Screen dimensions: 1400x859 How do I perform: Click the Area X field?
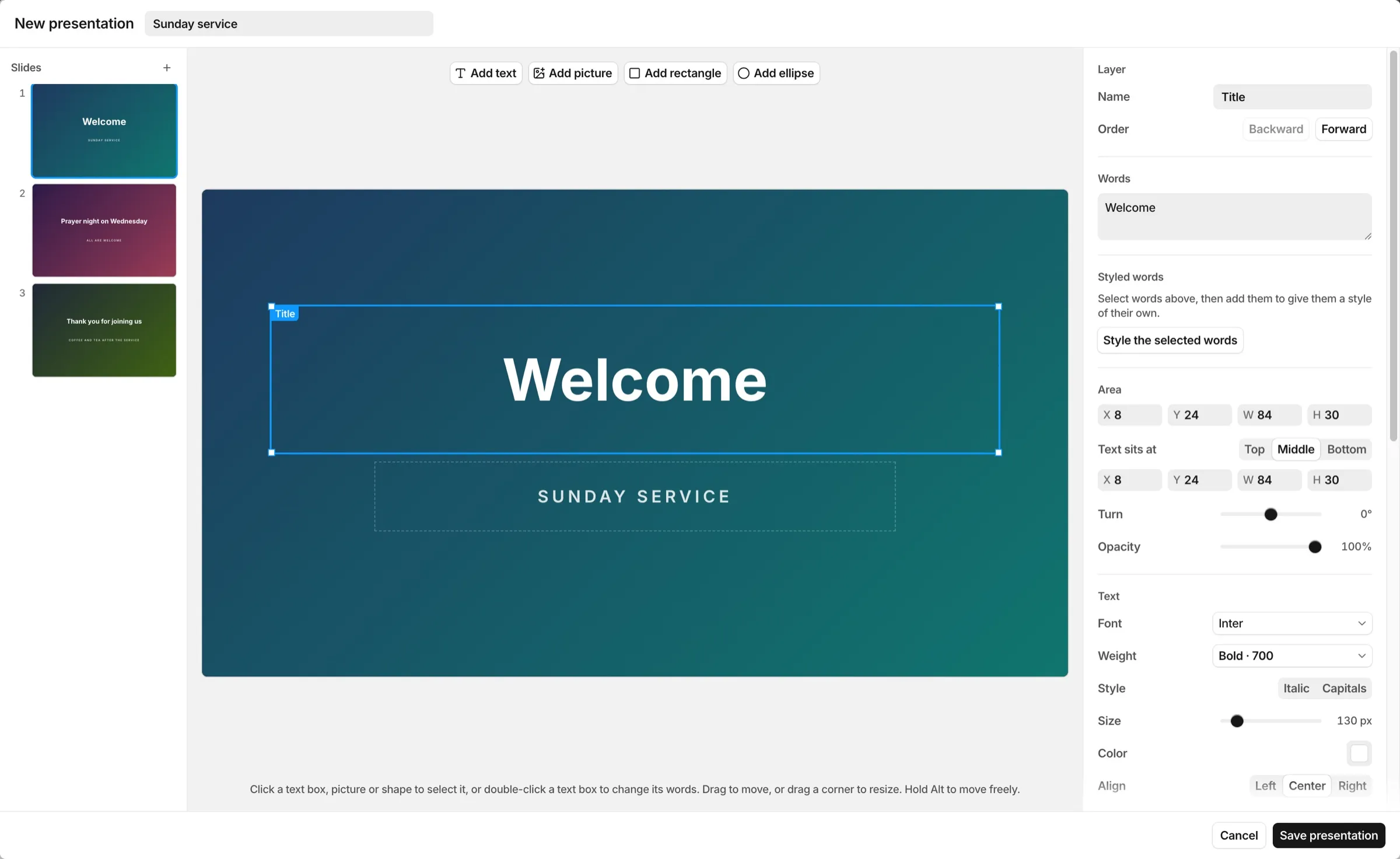(x=1129, y=415)
